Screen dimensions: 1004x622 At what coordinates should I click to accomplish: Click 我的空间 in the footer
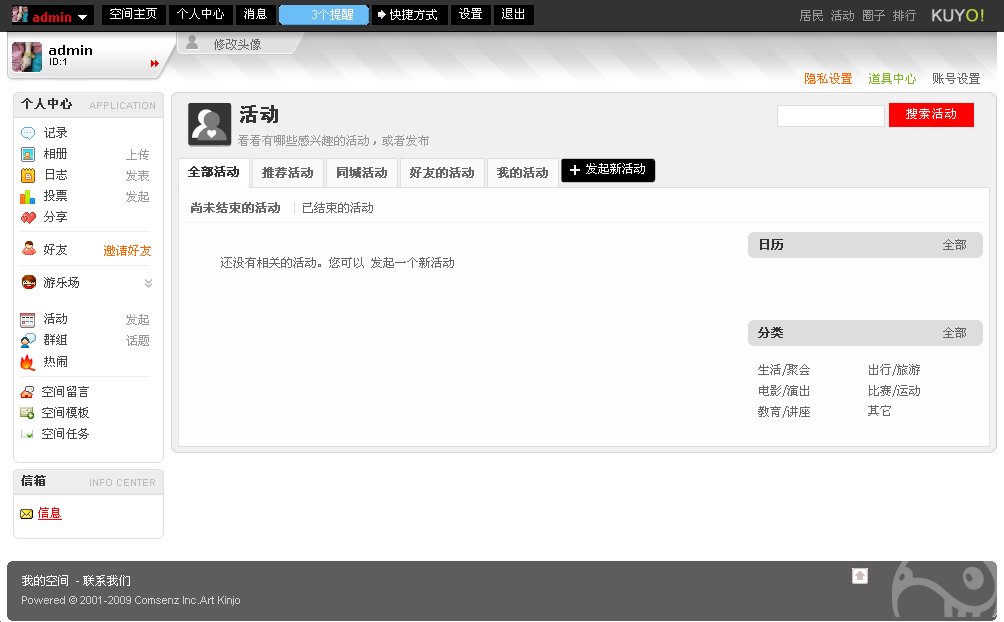click(45, 581)
